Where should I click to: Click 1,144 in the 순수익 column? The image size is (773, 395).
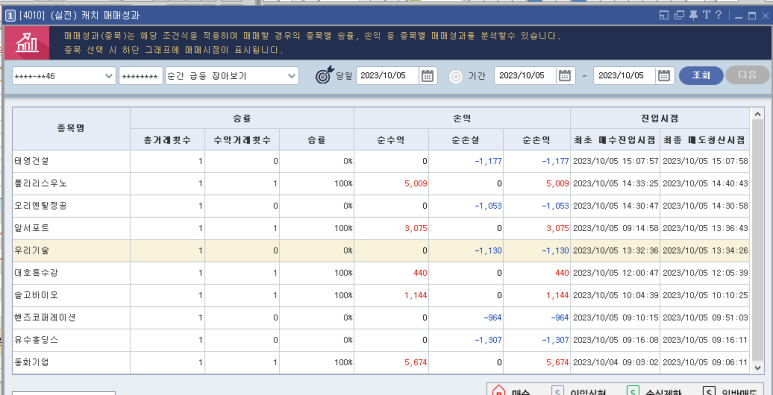coord(416,295)
